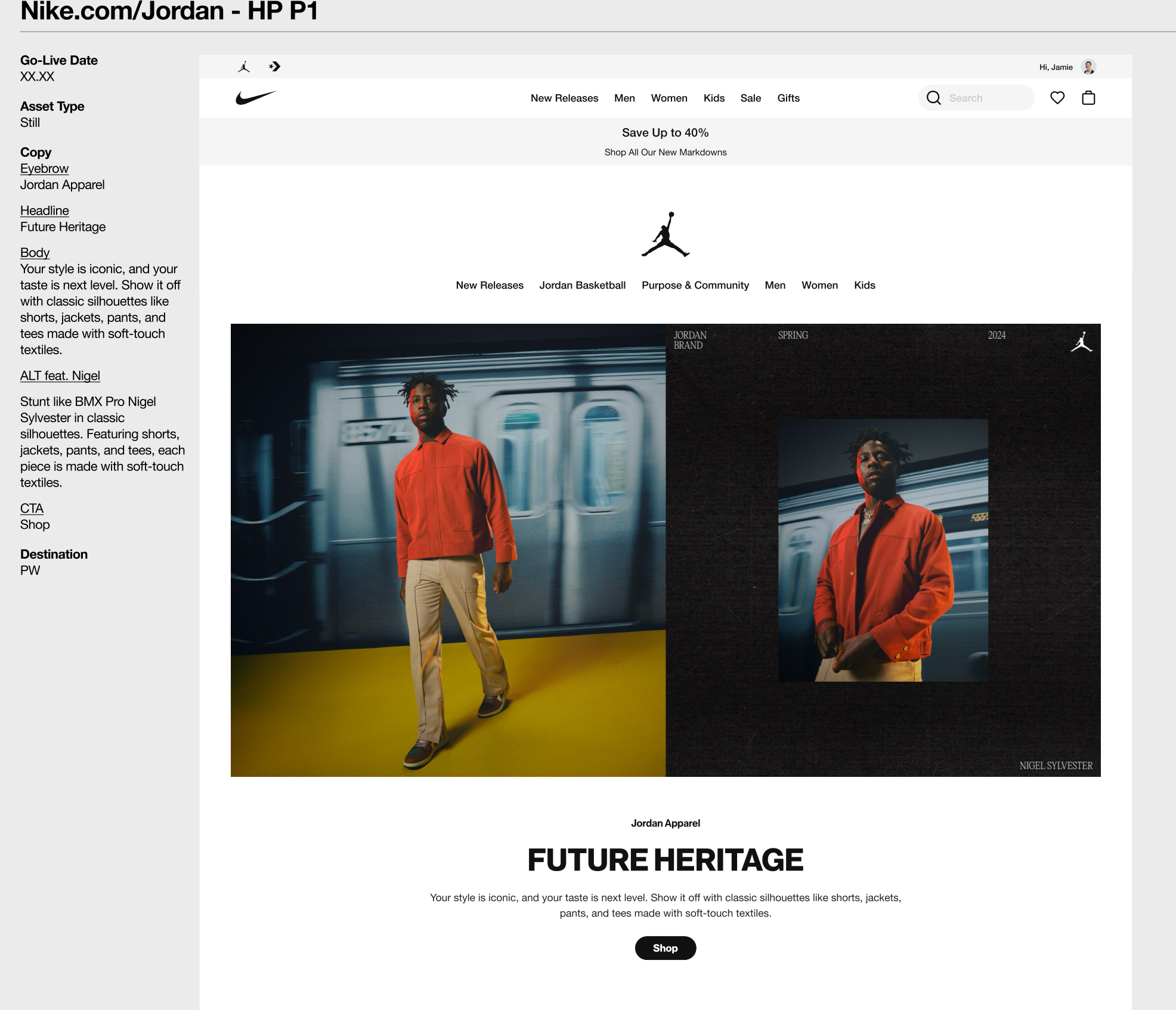Click the Converse star chevron icon

click(x=274, y=67)
